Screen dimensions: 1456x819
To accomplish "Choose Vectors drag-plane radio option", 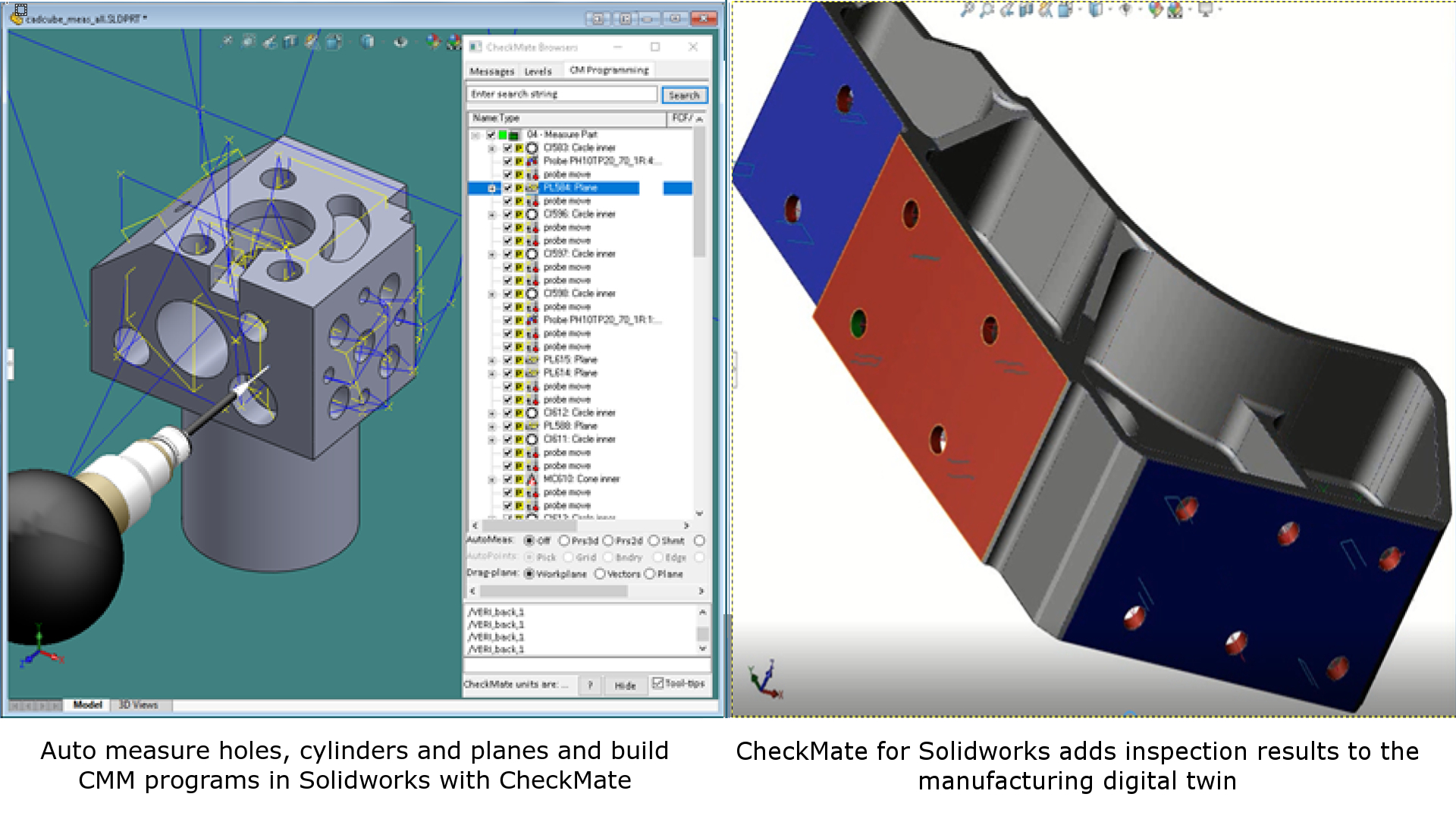I will coord(599,574).
